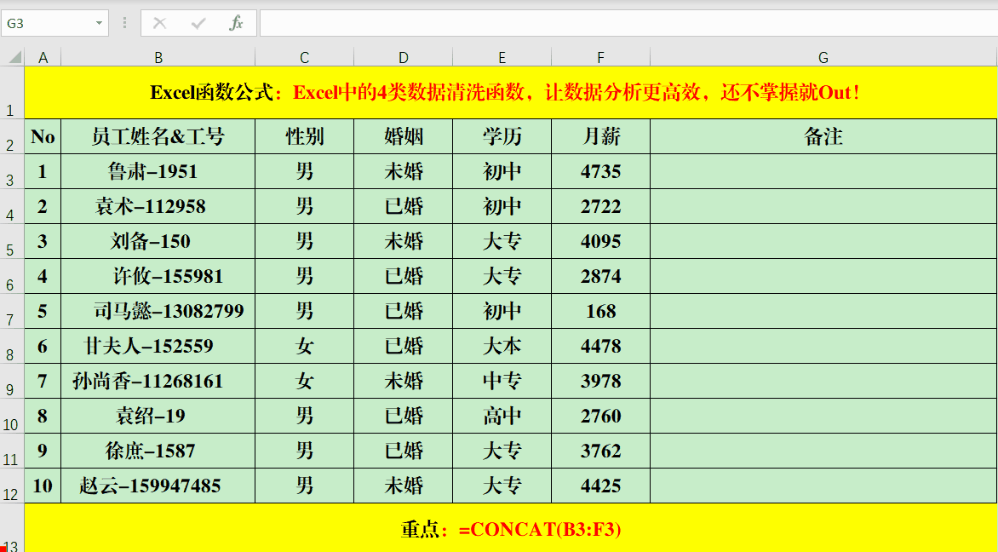
Task: Select cell 孙尚香–11268161
Action: [x=158, y=381]
